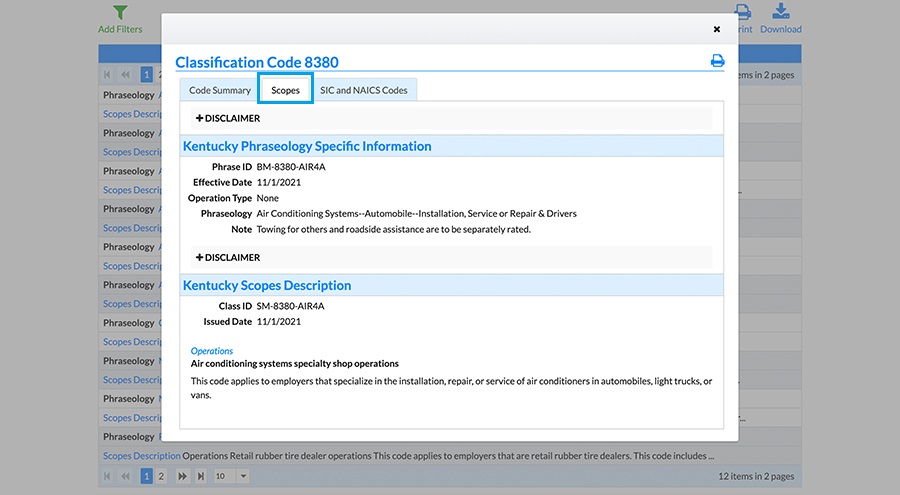Click first-page icon in top pager
This screenshot has width=900, height=495.
[x=107, y=75]
